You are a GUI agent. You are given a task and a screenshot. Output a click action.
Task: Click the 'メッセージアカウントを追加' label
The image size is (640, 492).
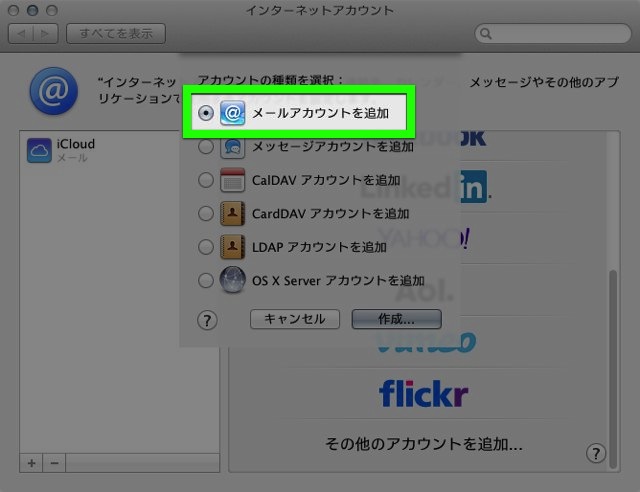(x=333, y=147)
